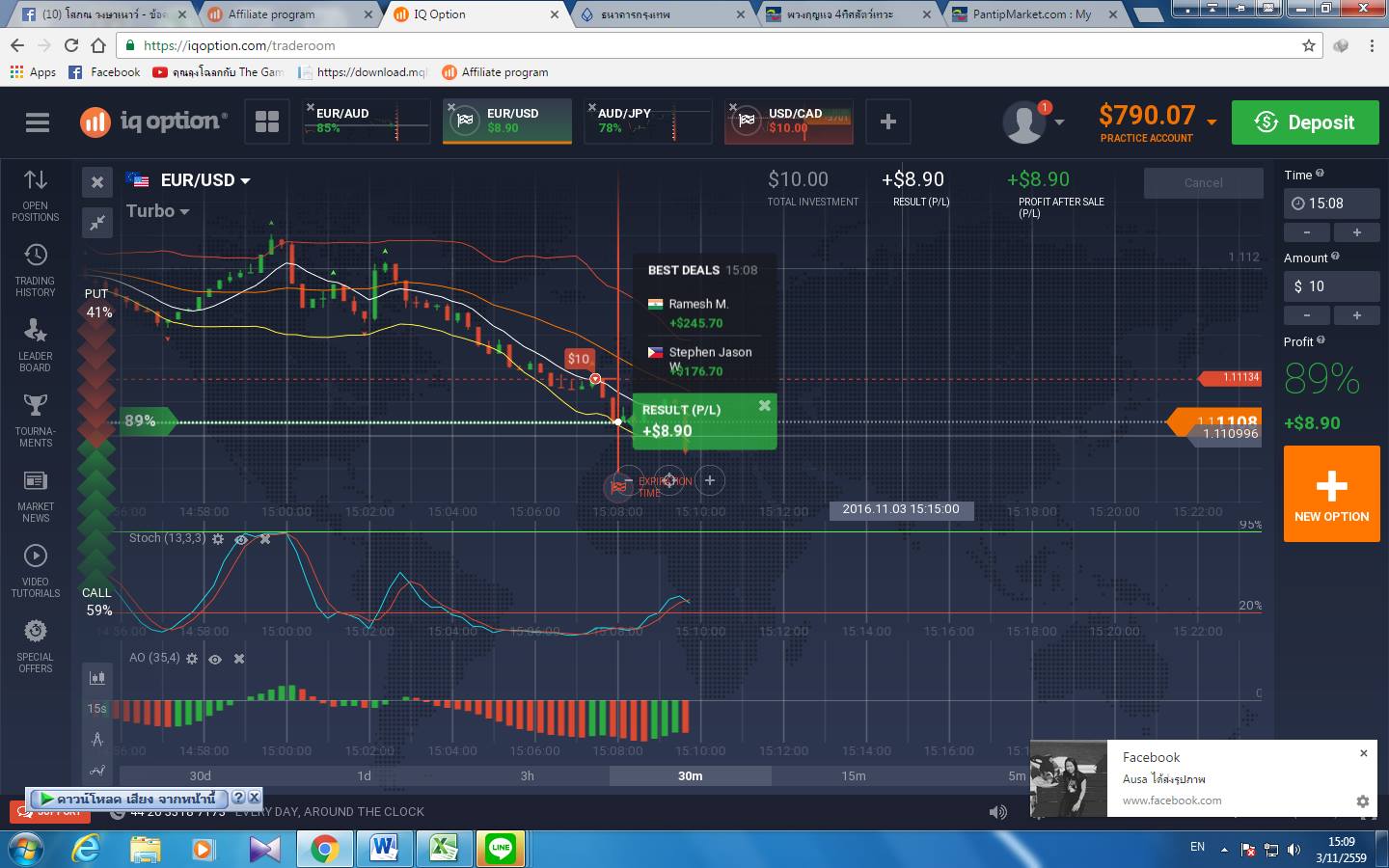This screenshot has height=868, width=1389.
Task: Open Microsoft Word in taskbar
Action: pyautogui.click(x=384, y=849)
